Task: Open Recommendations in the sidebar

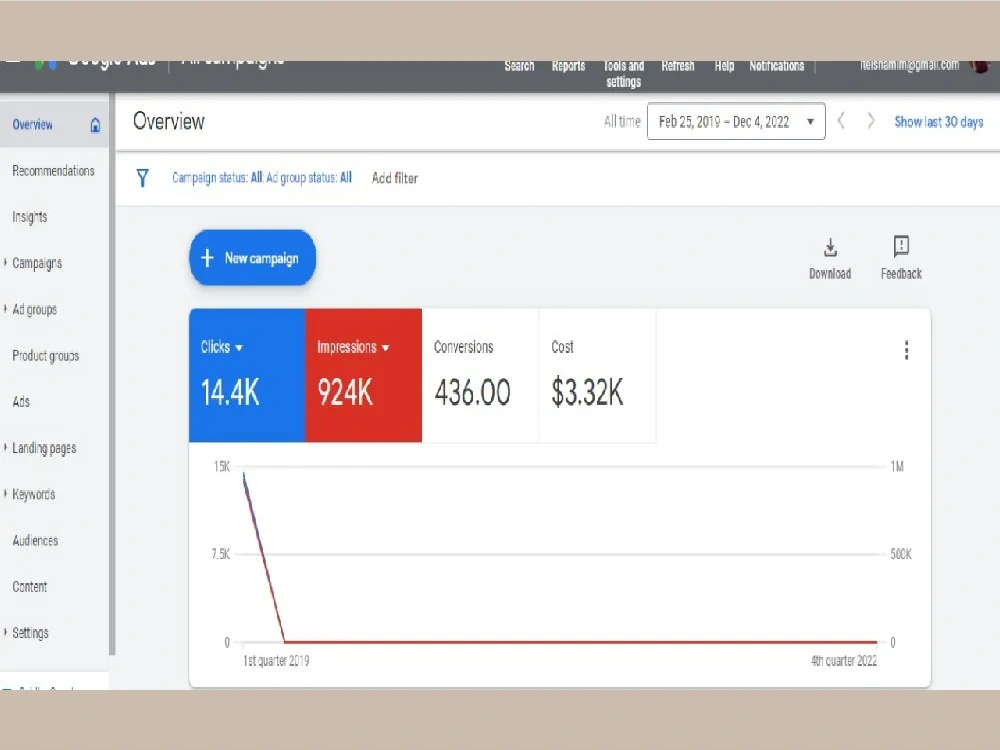Action: (x=53, y=171)
